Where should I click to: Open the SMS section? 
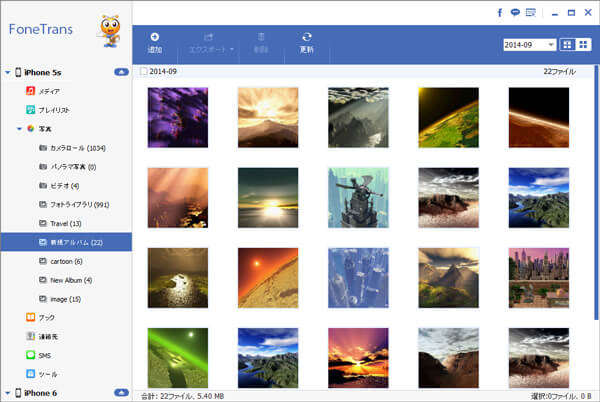[x=46, y=354]
